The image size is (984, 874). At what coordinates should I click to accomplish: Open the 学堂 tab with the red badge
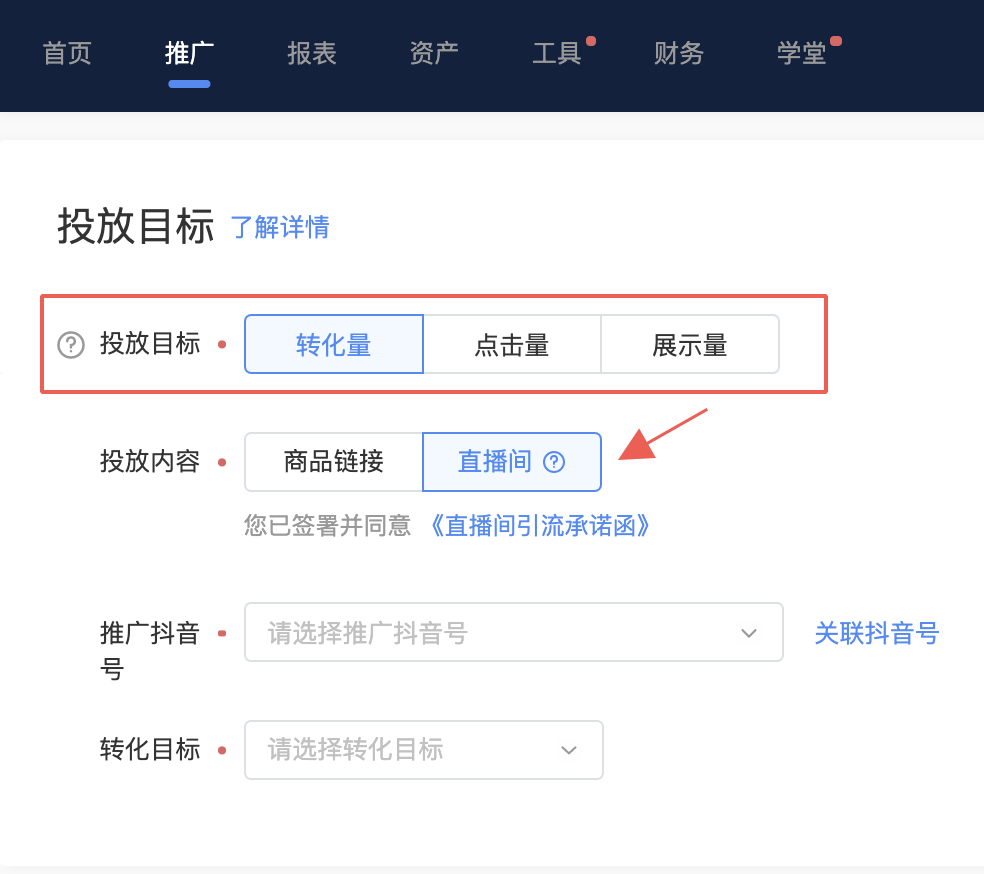801,55
